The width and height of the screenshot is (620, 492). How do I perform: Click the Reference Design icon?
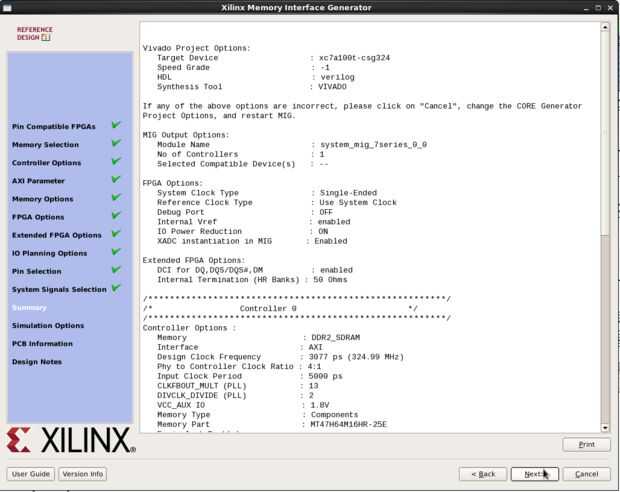[34, 34]
